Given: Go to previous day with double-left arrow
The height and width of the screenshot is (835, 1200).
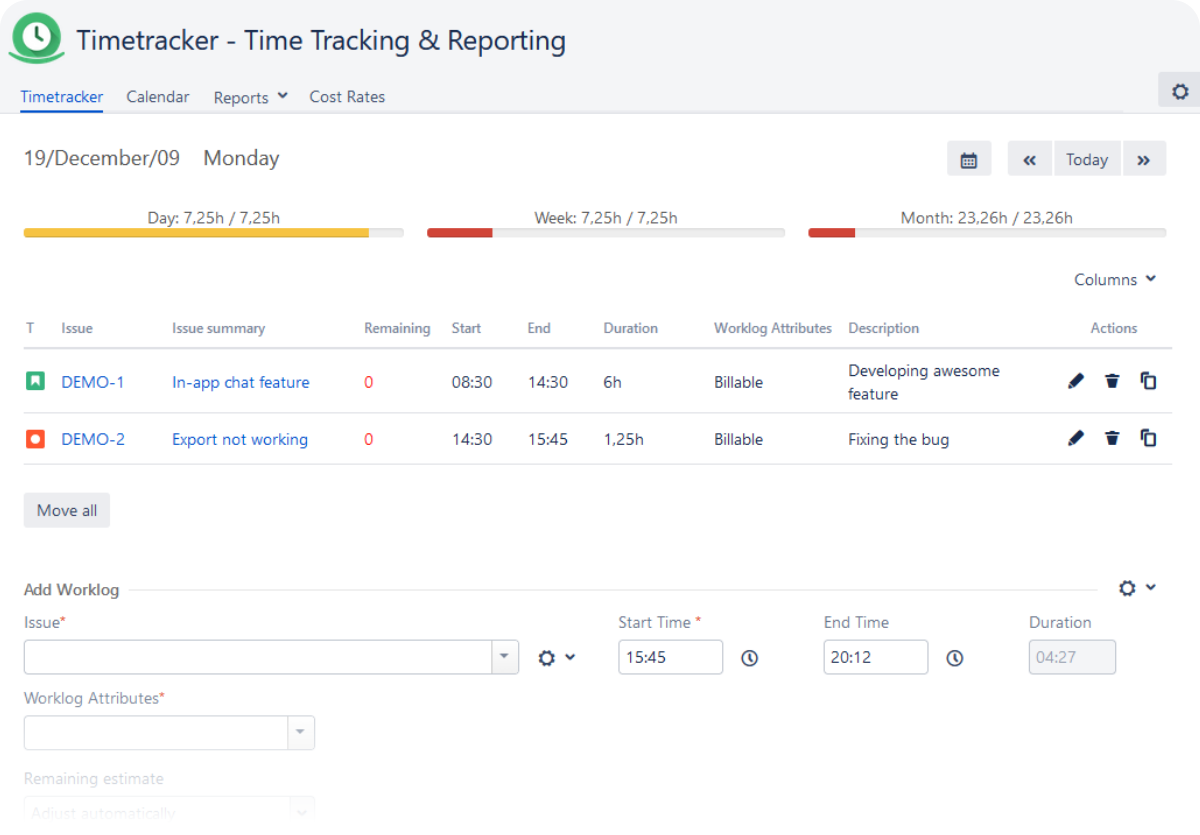Looking at the screenshot, I should [x=1030, y=159].
